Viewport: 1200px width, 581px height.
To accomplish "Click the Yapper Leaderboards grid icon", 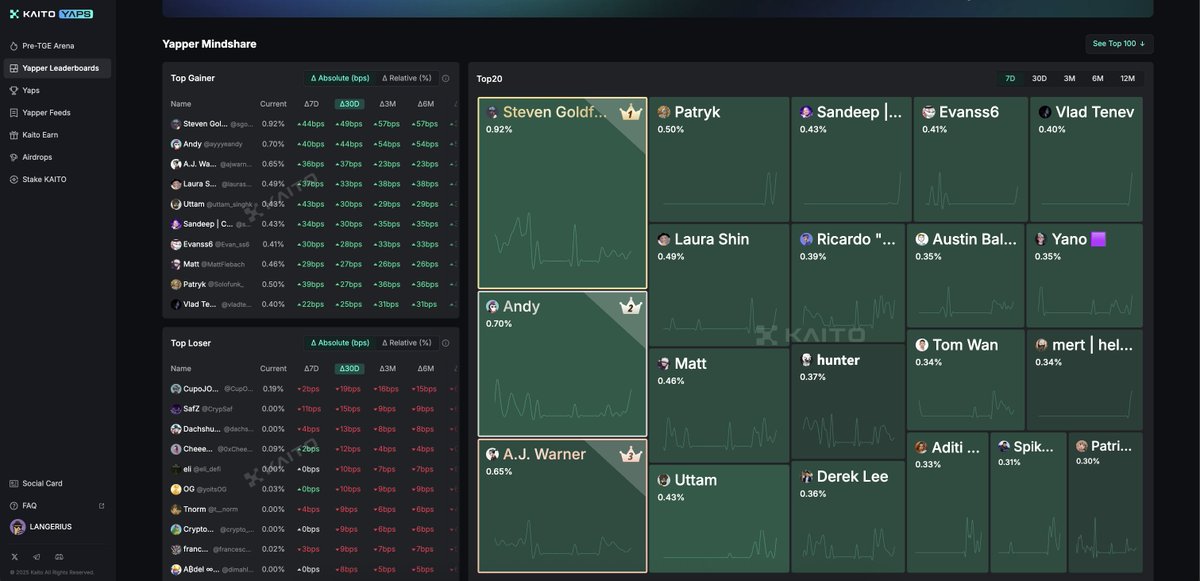I will (x=14, y=68).
